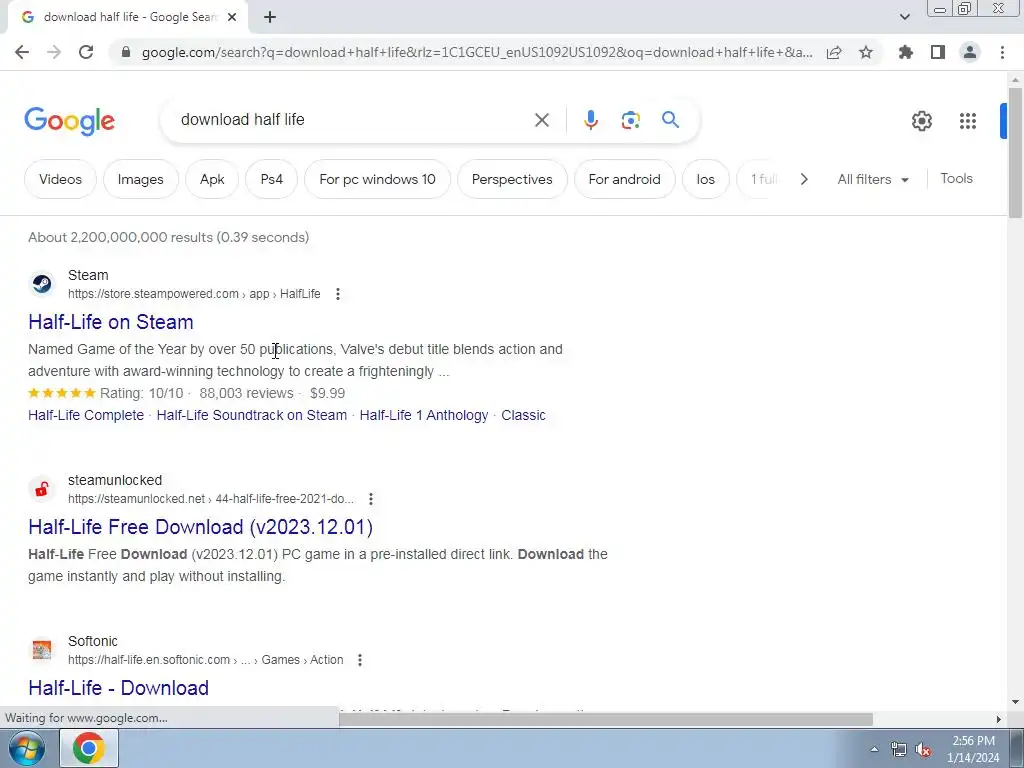Open 'Half-Life Soundtrack on Steam' sitelink
Image resolution: width=1024 pixels, height=768 pixels.
251,415
